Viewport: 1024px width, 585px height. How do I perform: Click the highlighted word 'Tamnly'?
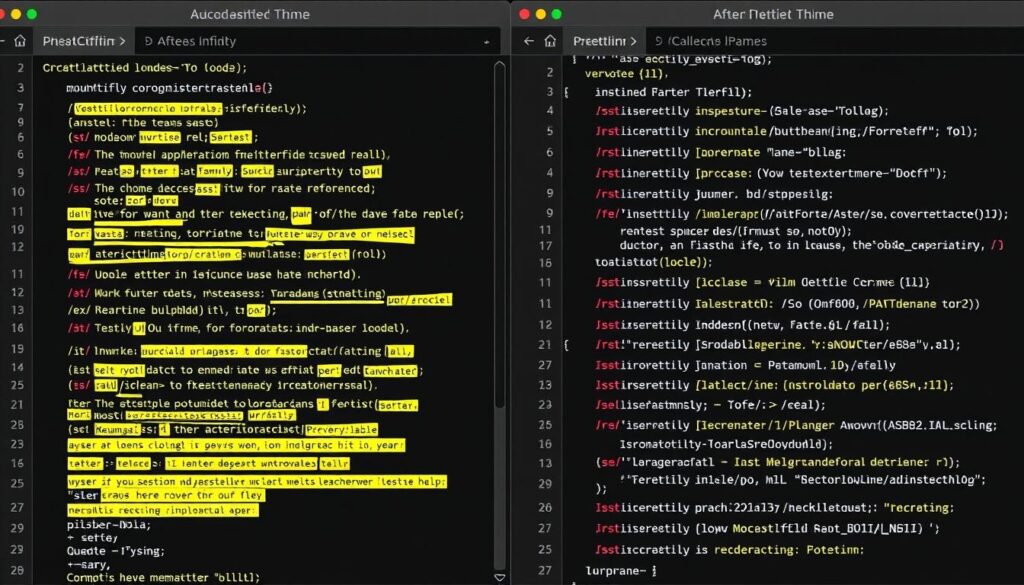[214, 172]
